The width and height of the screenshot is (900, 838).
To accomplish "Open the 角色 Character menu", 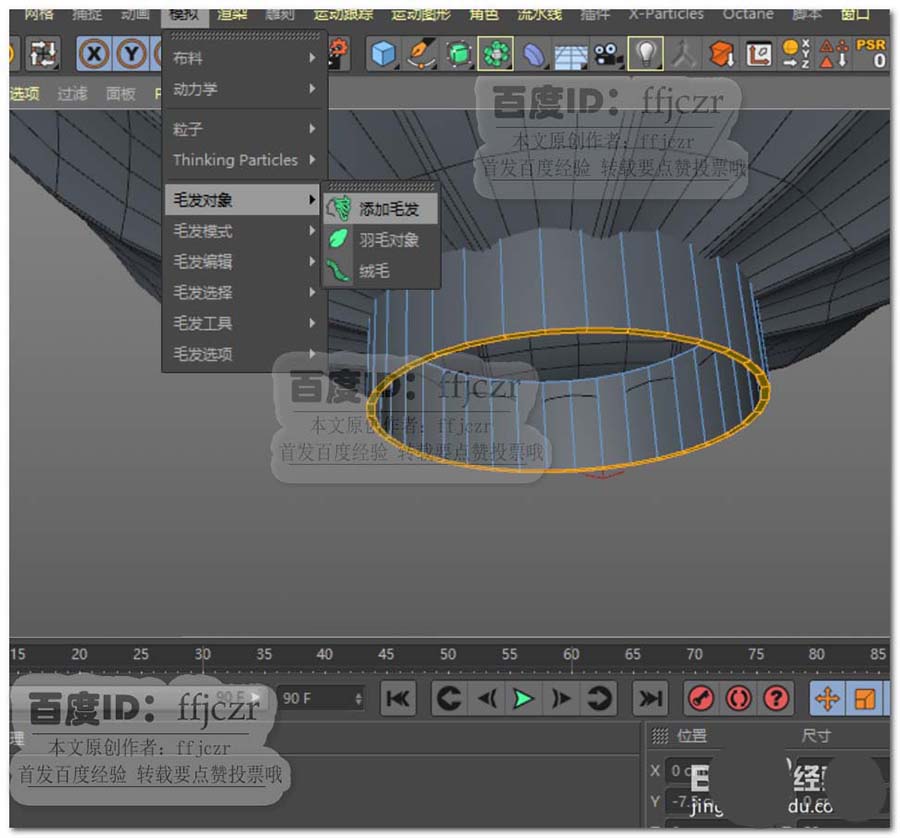I will point(484,14).
